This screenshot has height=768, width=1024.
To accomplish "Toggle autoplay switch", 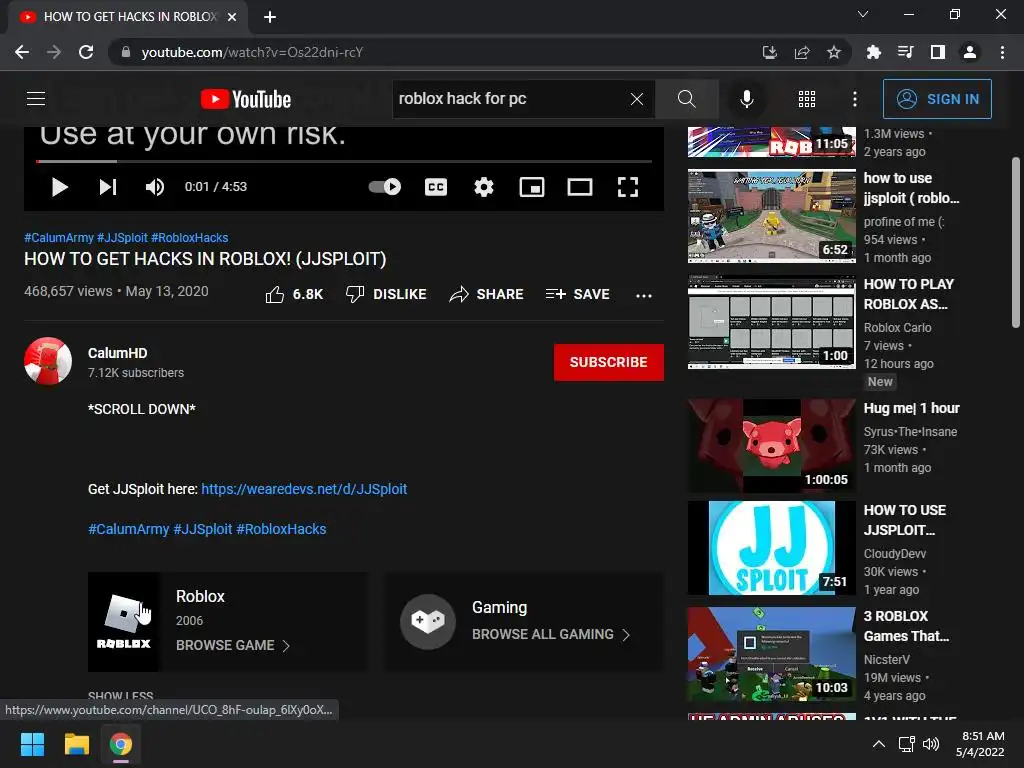I will coord(385,187).
